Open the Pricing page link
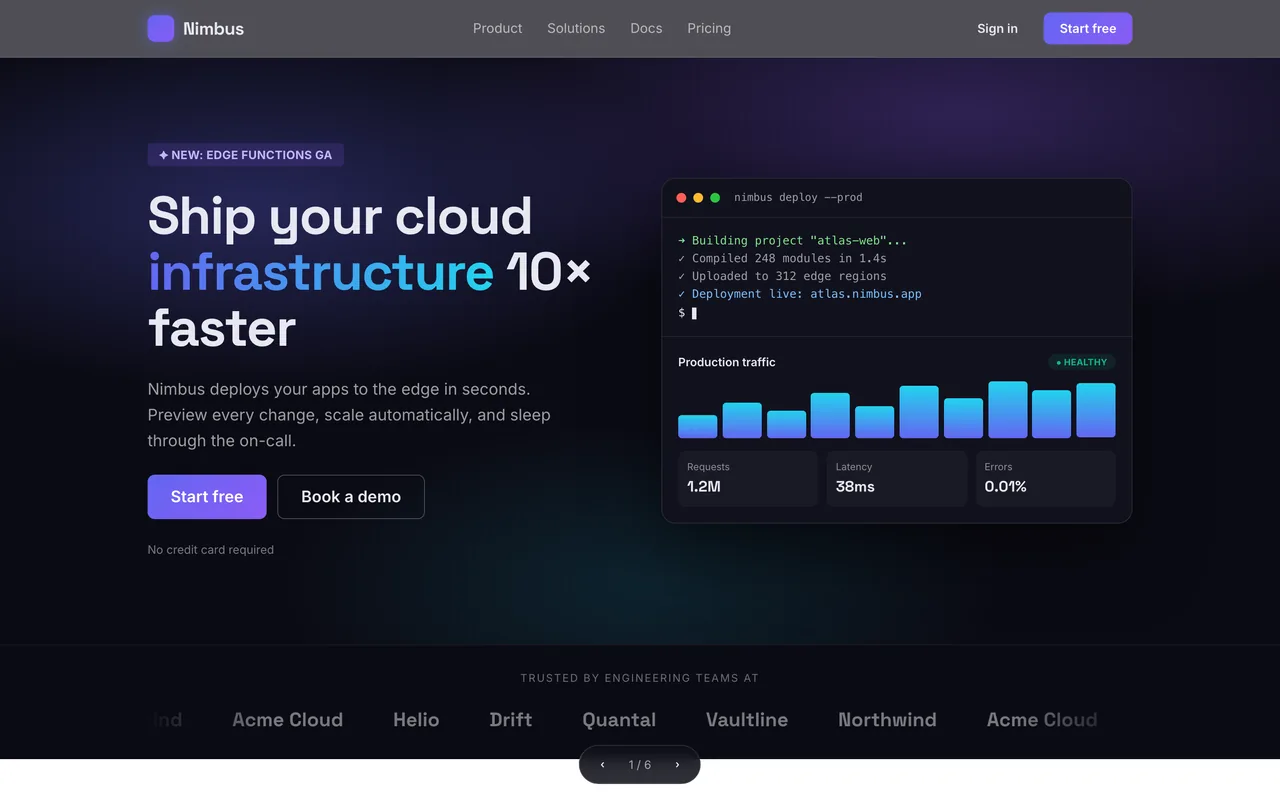Image resolution: width=1280 pixels, height=800 pixels. pyautogui.click(x=709, y=28)
